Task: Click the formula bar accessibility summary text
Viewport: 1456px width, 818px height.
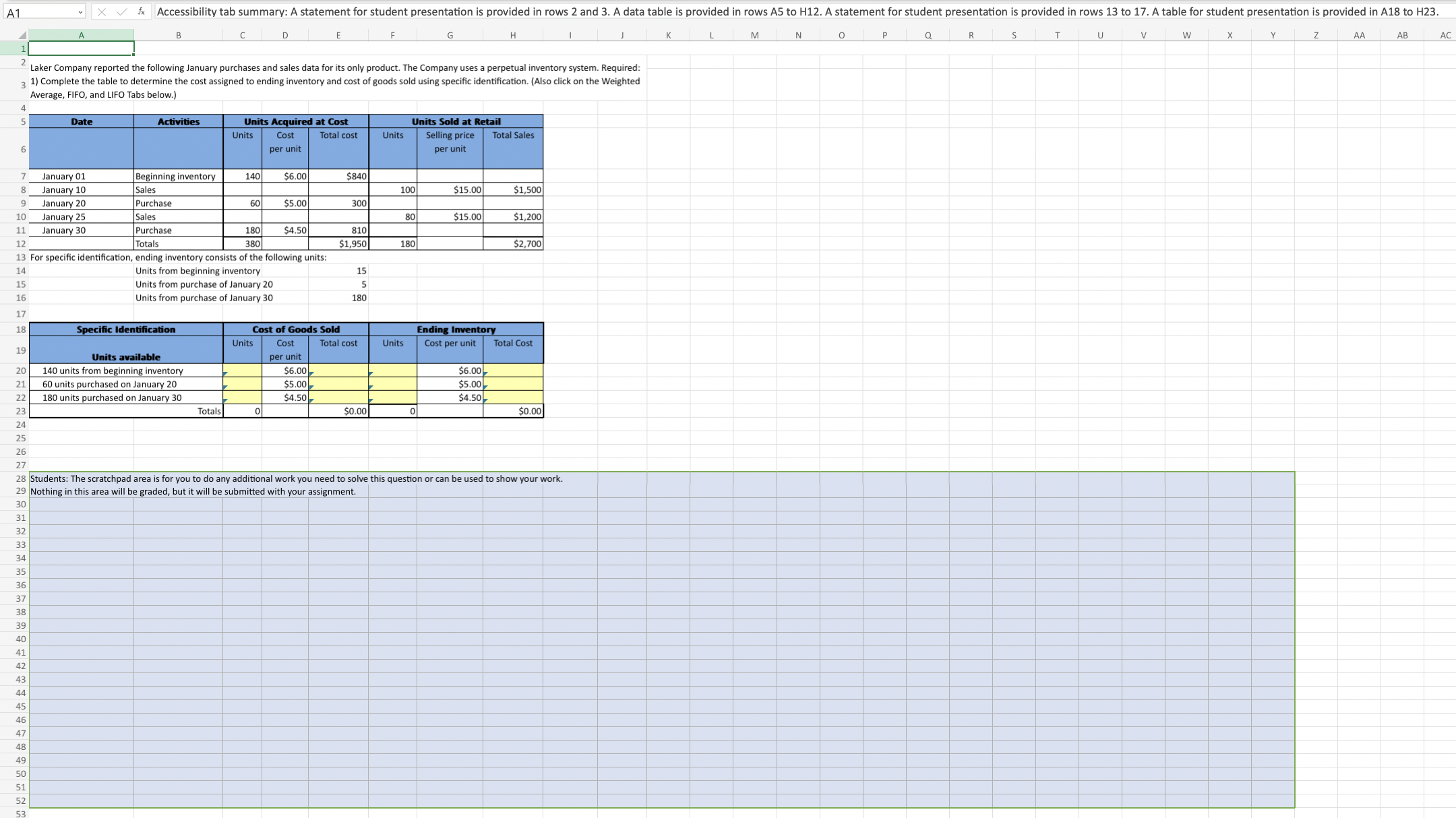Action: point(797,11)
